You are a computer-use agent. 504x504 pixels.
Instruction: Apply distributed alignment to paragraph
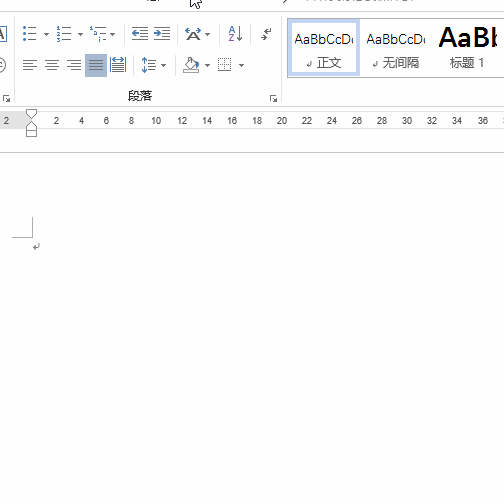click(118, 65)
